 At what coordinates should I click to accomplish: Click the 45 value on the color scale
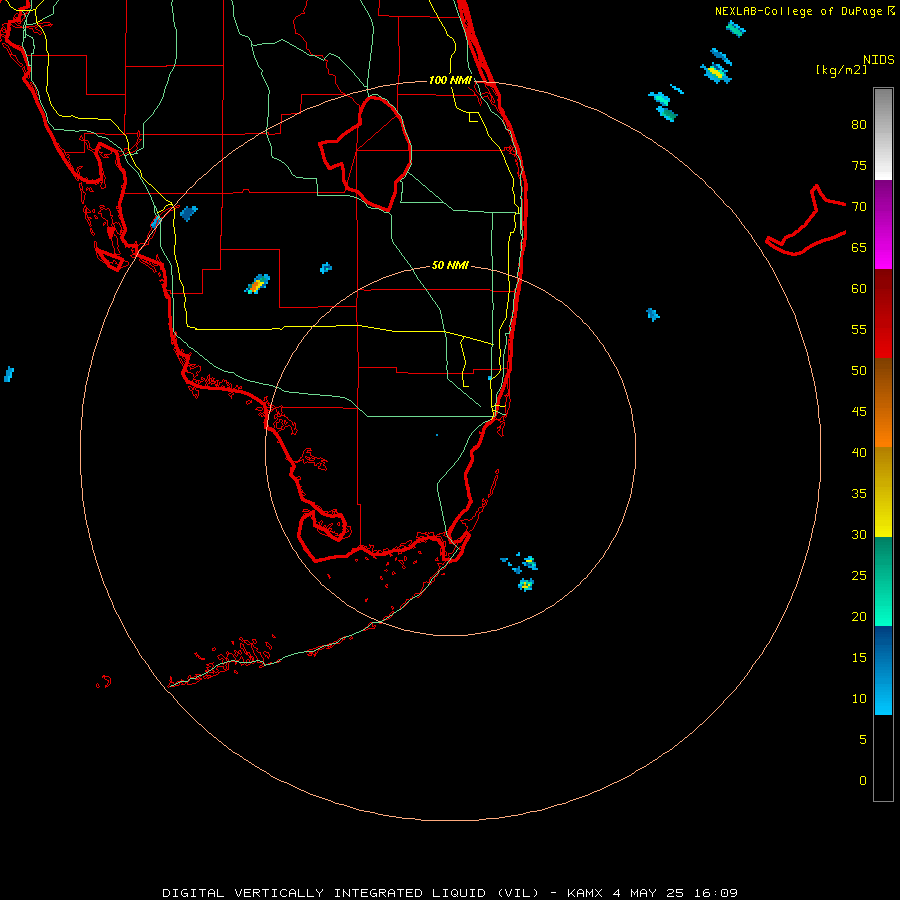click(859, 412)
